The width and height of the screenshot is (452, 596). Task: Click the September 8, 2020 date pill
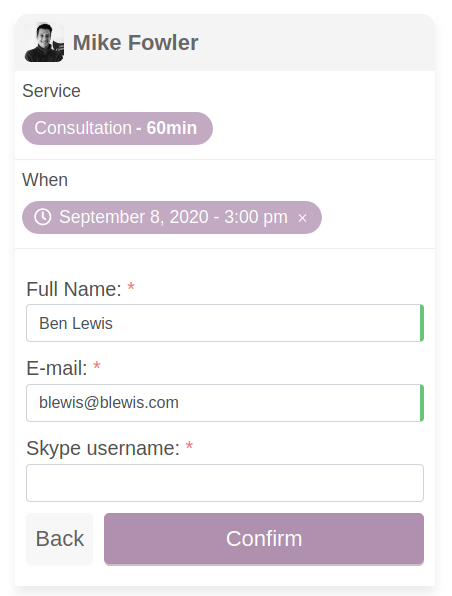tap(172, 217)
